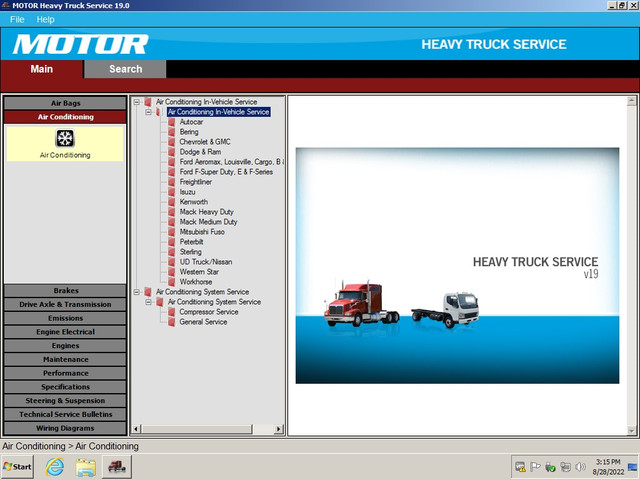Switch to the Search tab
Image resolution: width=640 pixels, height=480 pixels.
point(125,69)
